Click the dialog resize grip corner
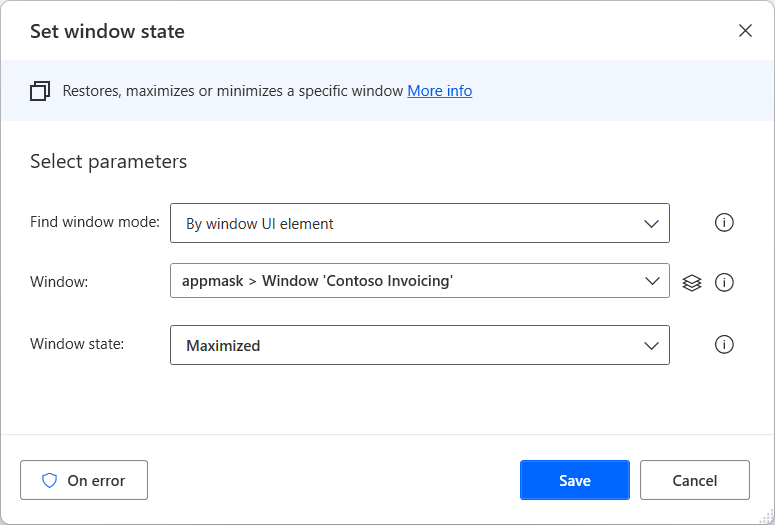The width and height of the screenshot is (775, 525). pyautogui.click(x=767, y=517)
